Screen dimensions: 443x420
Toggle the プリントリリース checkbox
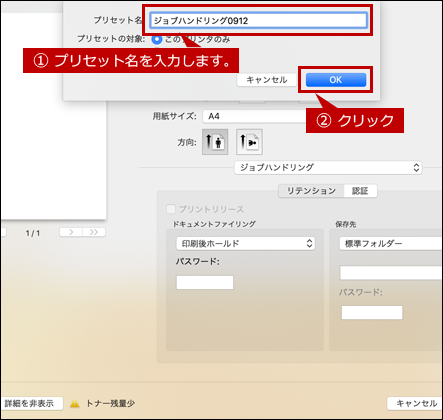(x=171, y=209)
